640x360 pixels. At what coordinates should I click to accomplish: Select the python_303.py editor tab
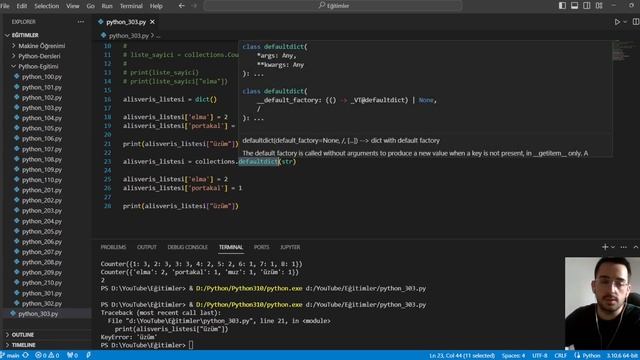click(x=126, y=22)
